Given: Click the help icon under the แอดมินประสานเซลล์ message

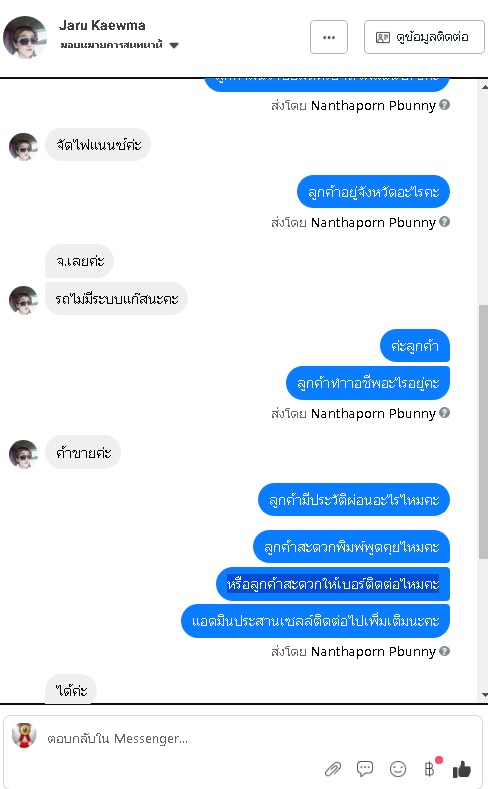Looking at the screenshot, I should pyautogui.click(x=444, y=651).
